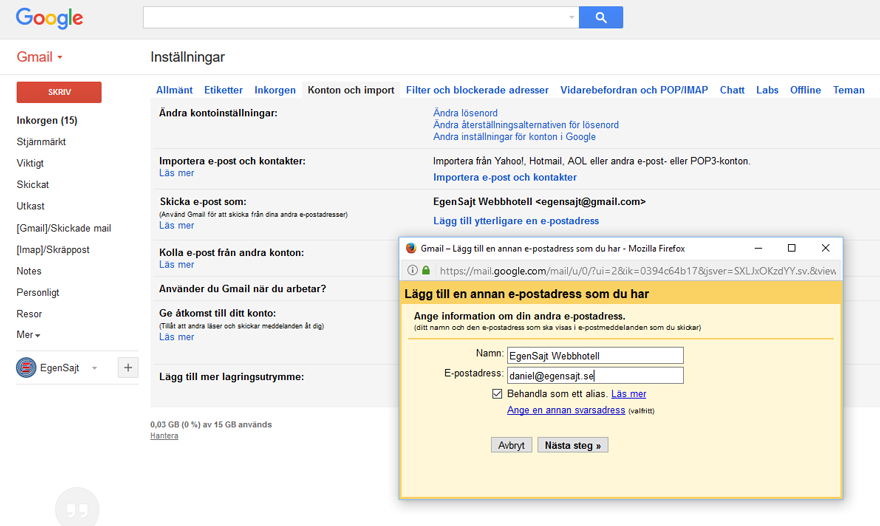Open the Resor label
The height and width of the screenshot is (526, 880).
29,314
